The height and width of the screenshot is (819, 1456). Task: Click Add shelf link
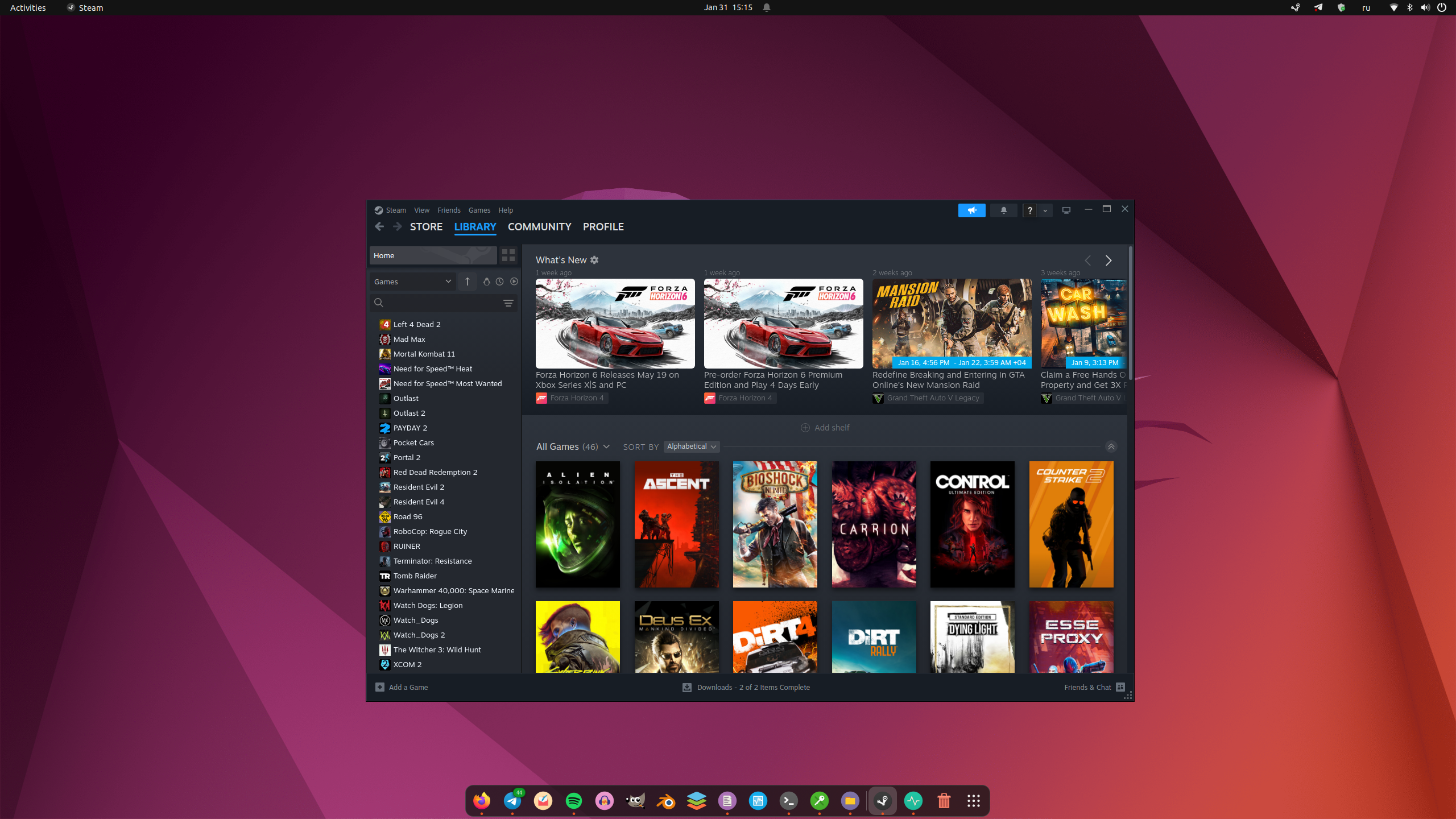[x=825, y=428]
